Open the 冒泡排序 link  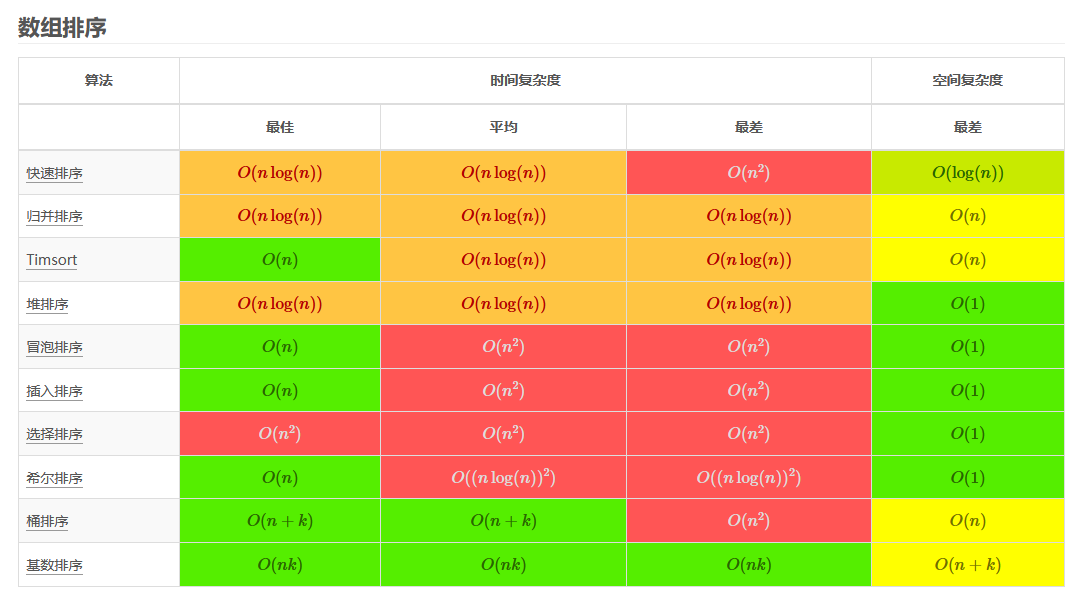point(55,347)
